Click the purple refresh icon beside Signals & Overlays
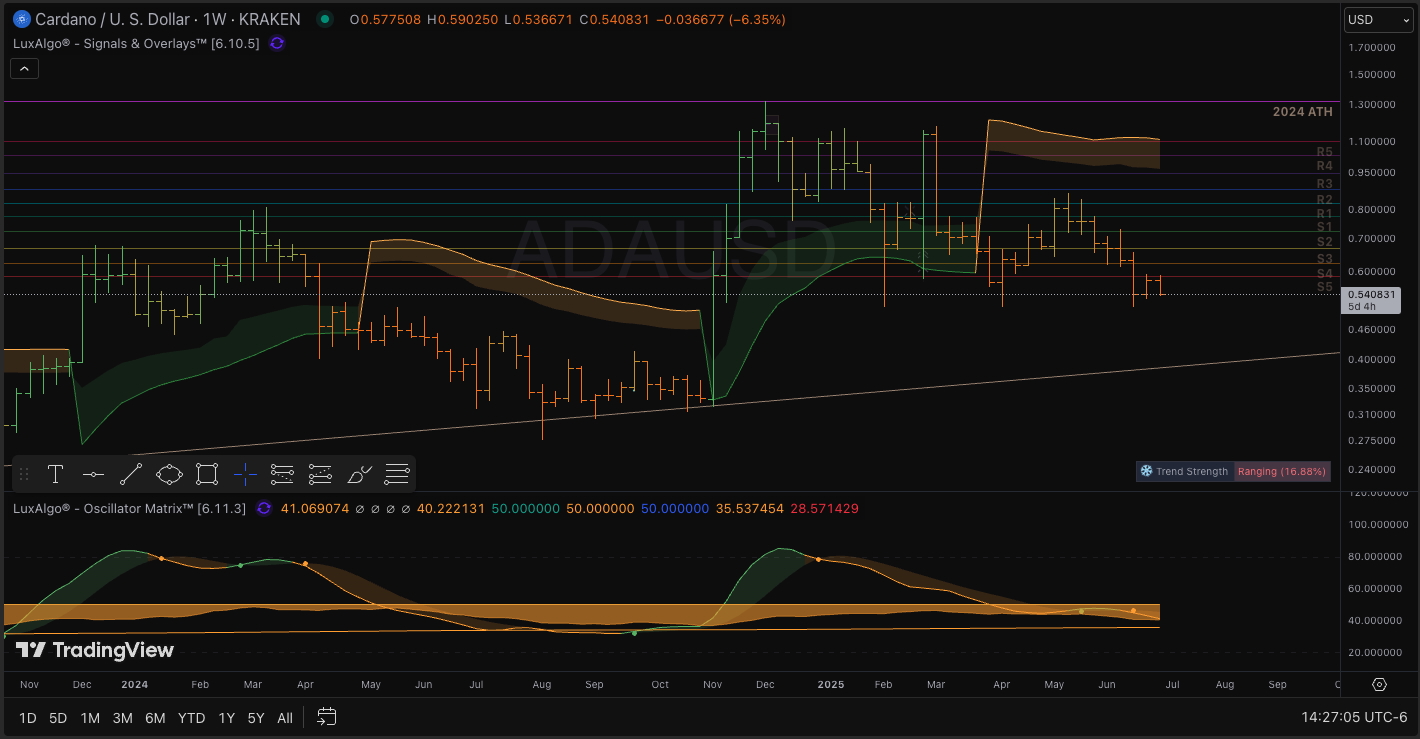The height and width of the screenshot is (739, 1420). pos(277,43)
